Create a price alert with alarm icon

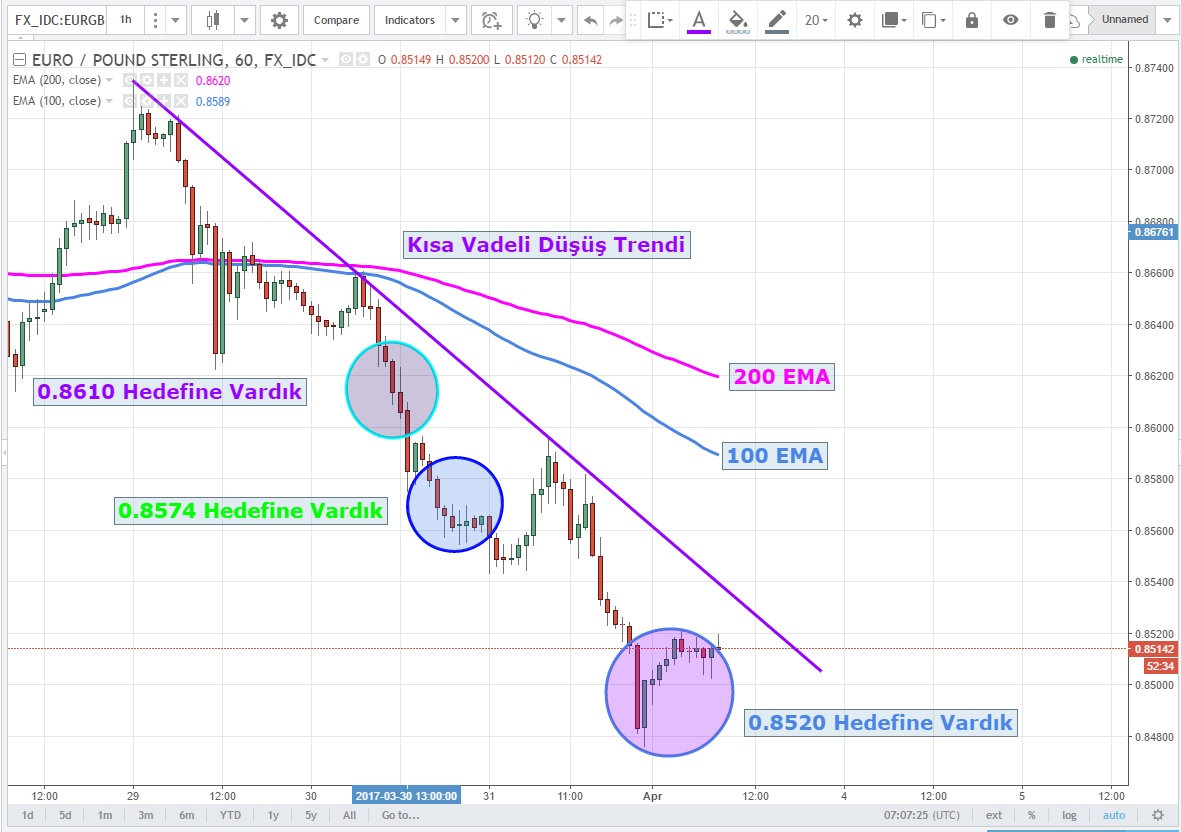coord(490,20)
